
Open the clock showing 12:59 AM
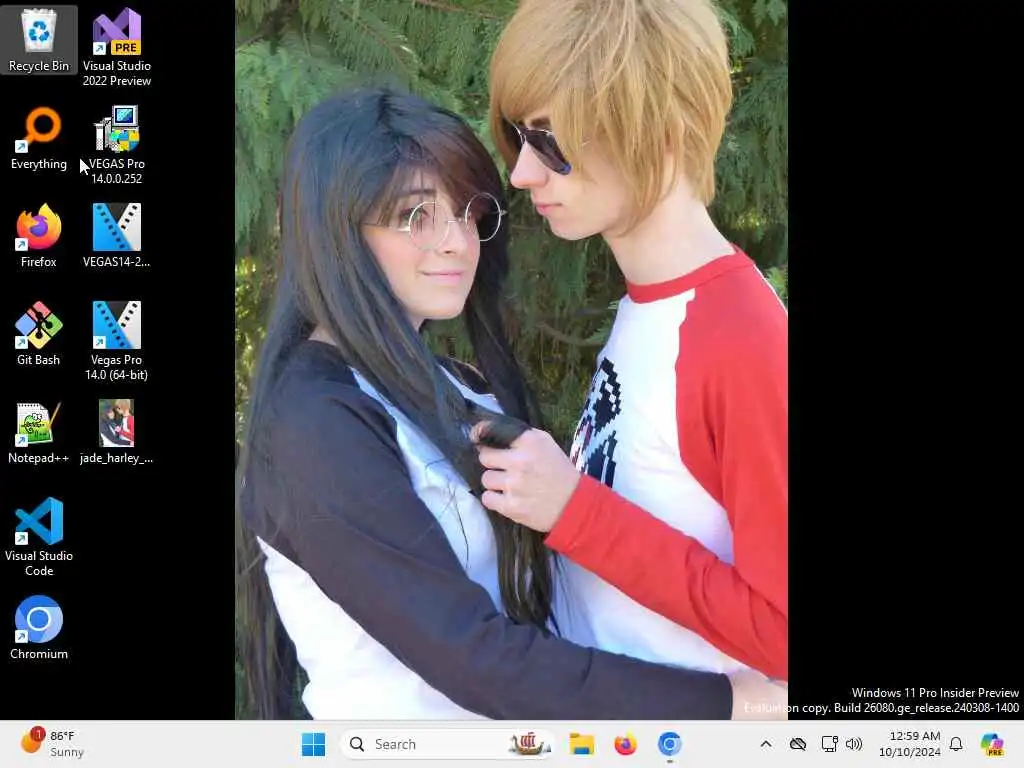(910, 744)
